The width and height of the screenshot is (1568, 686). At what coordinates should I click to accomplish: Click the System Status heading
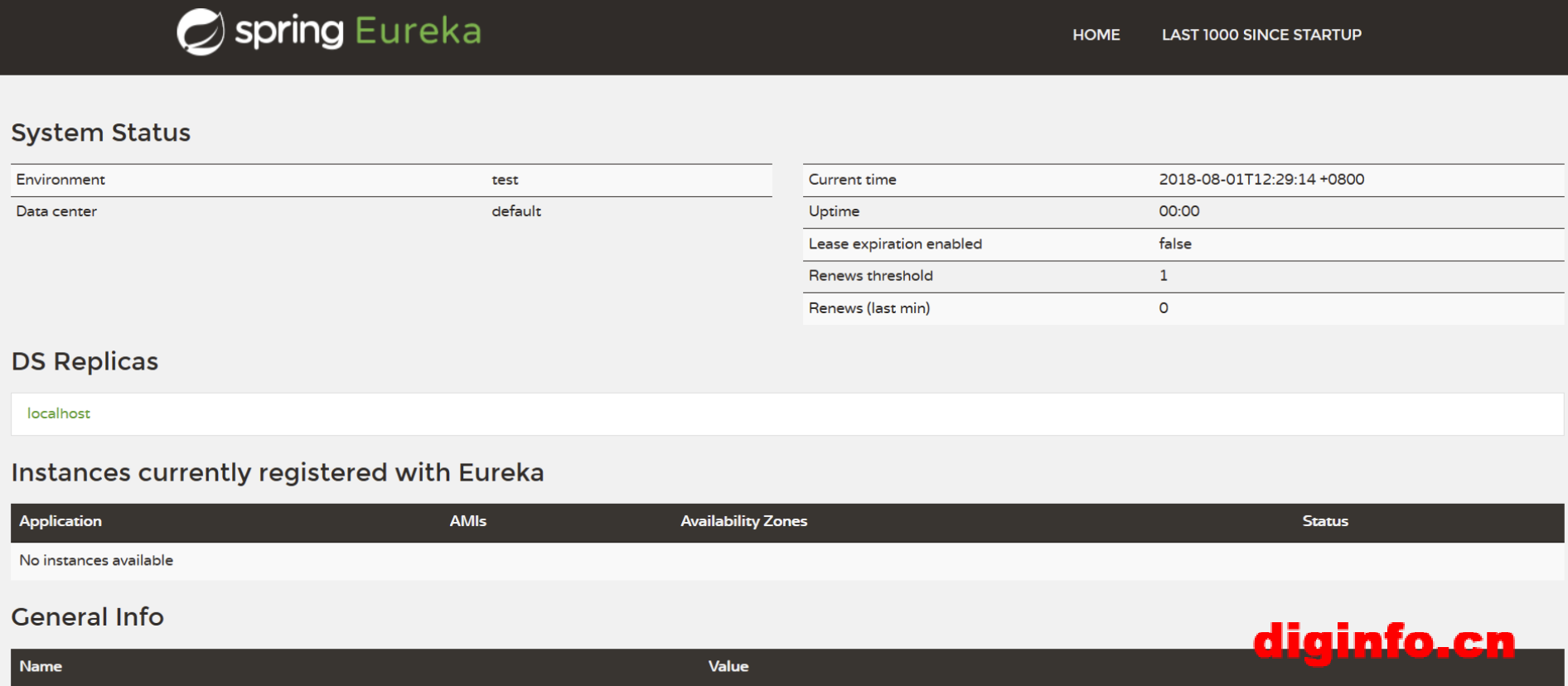click(100, 133)
